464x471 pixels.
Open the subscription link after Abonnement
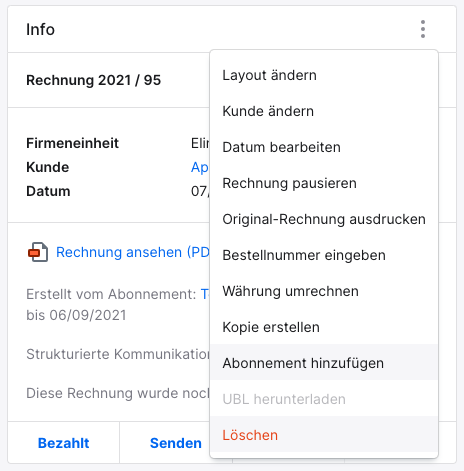[x=205, y=294]
